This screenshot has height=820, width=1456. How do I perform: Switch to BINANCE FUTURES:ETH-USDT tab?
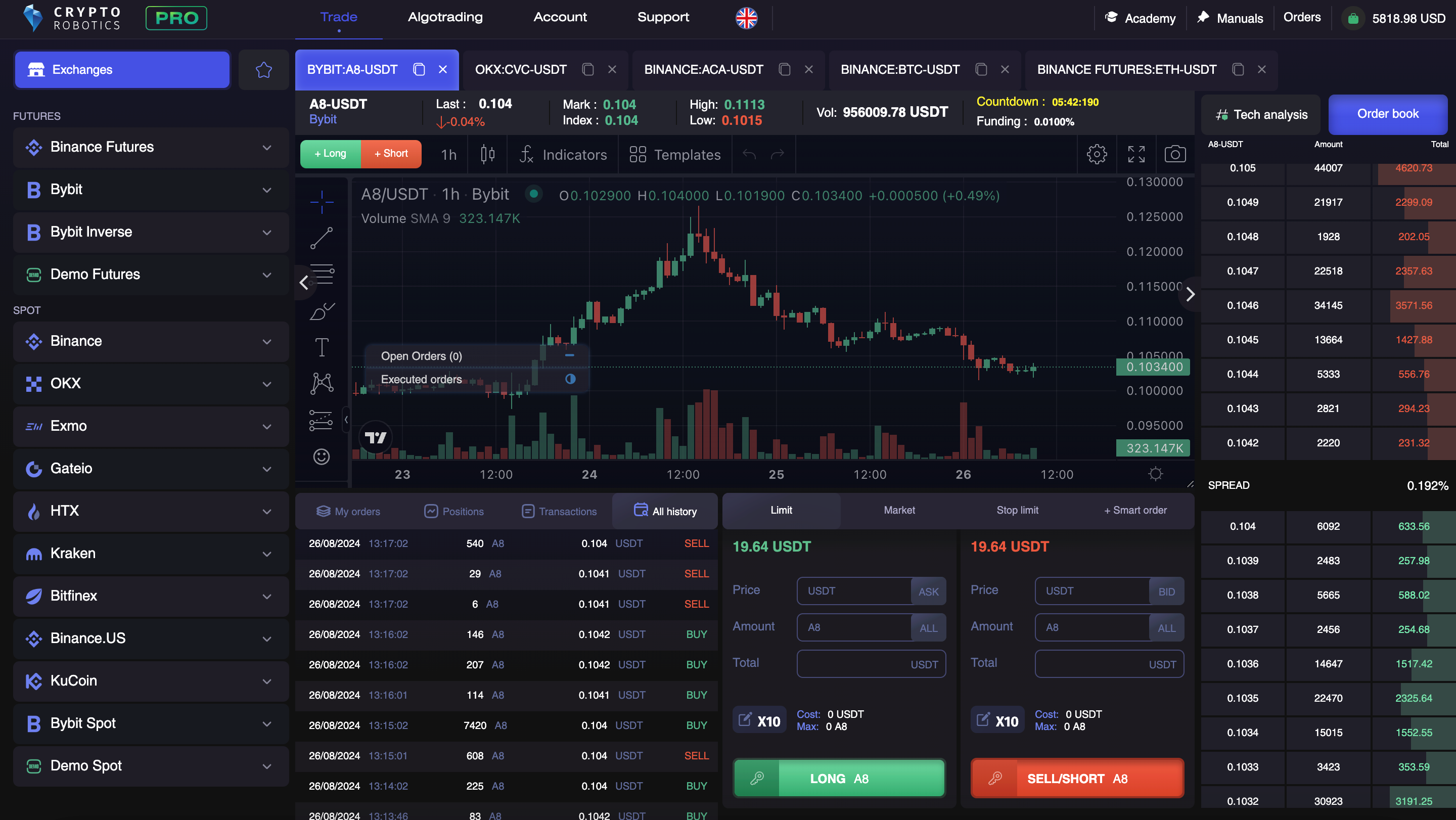pos(1126,69)
